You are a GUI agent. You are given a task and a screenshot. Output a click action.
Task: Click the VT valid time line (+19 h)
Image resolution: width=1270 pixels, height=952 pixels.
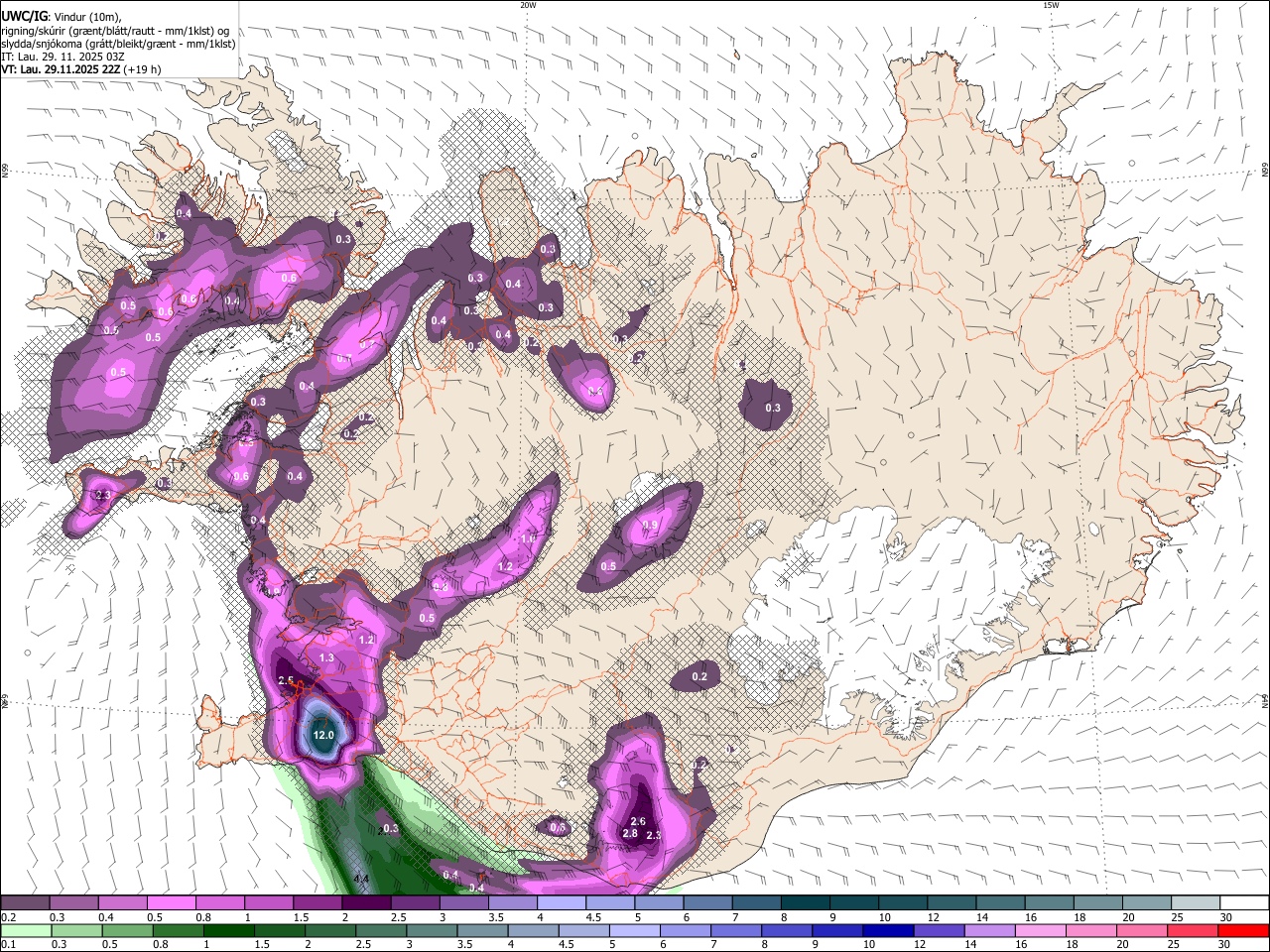(81, 69)
